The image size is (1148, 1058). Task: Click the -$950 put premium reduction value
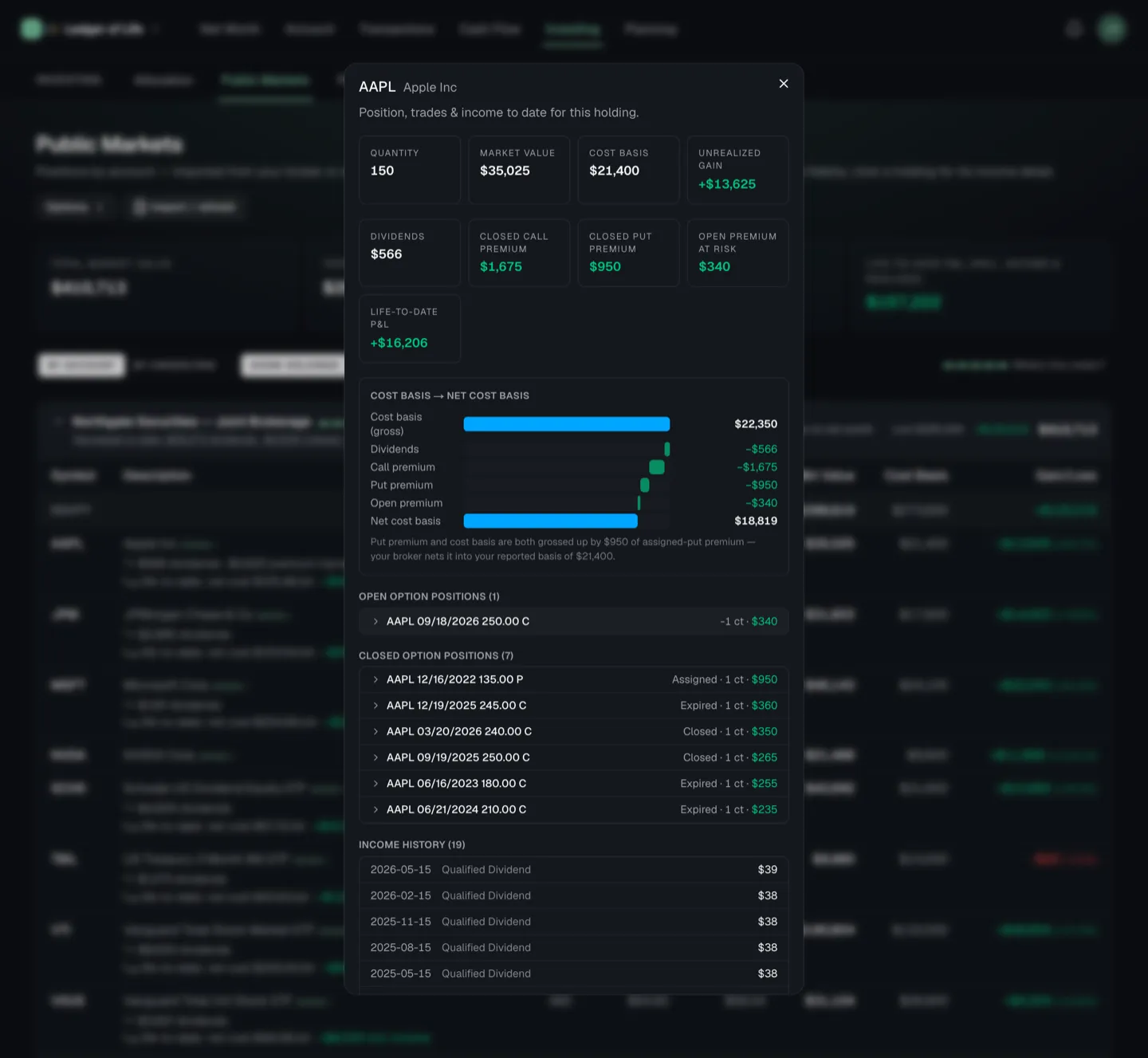(x=761, y=485)
